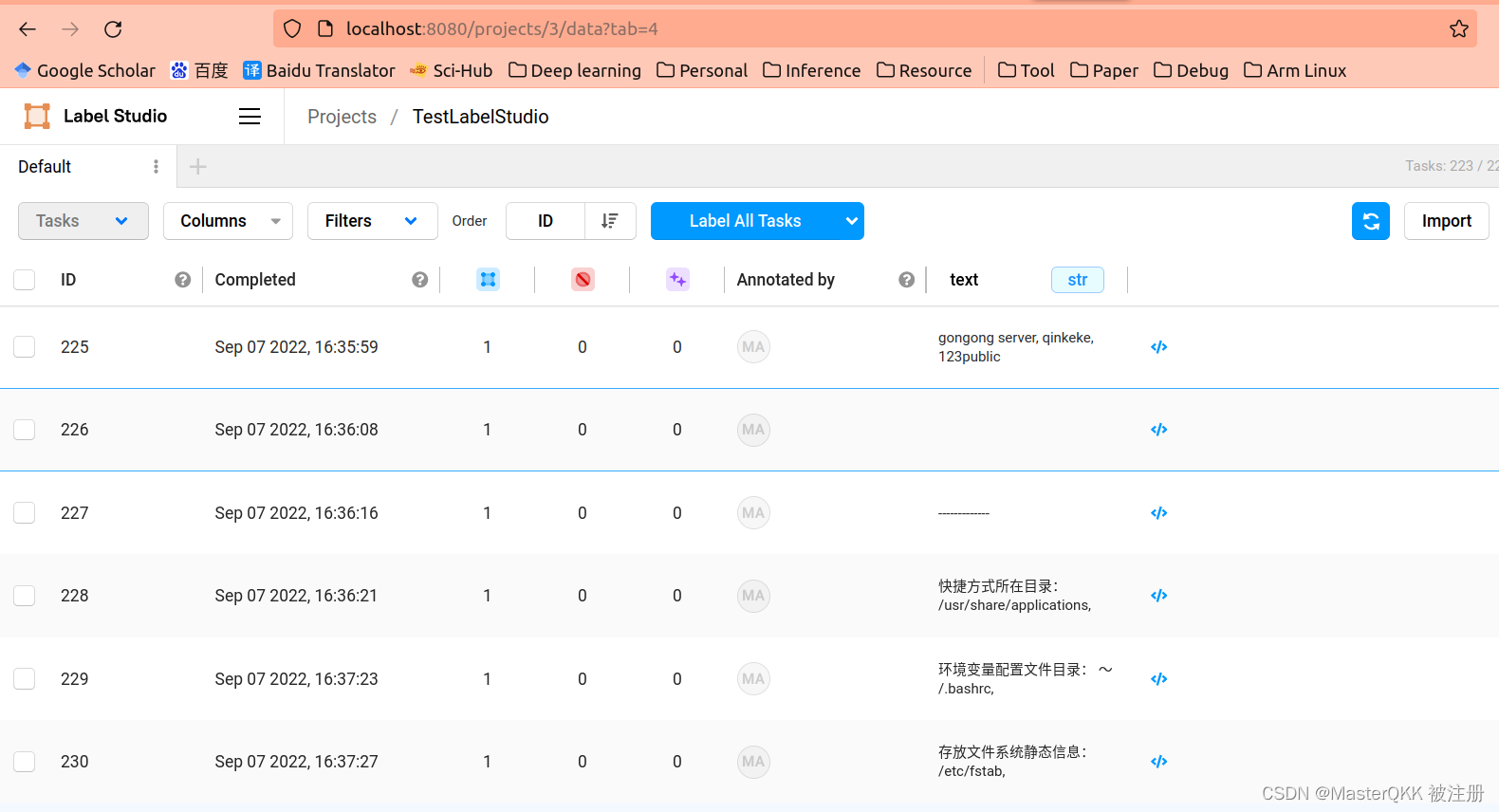The height and width of the screenshot is (812, 1499).
Task: Expand the Columns dropdown
Action: 228,221
